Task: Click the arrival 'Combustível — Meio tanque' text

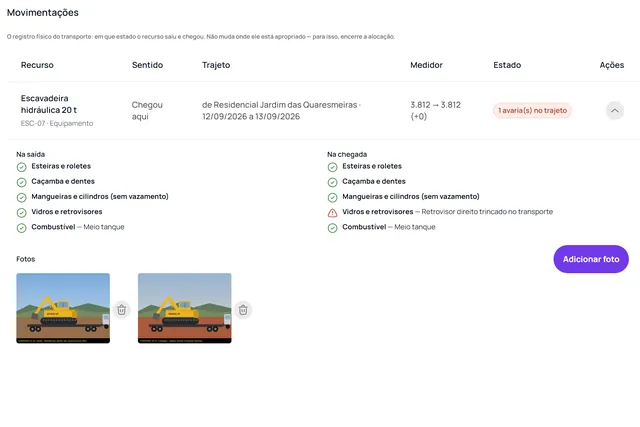Action: coord(389,227)
